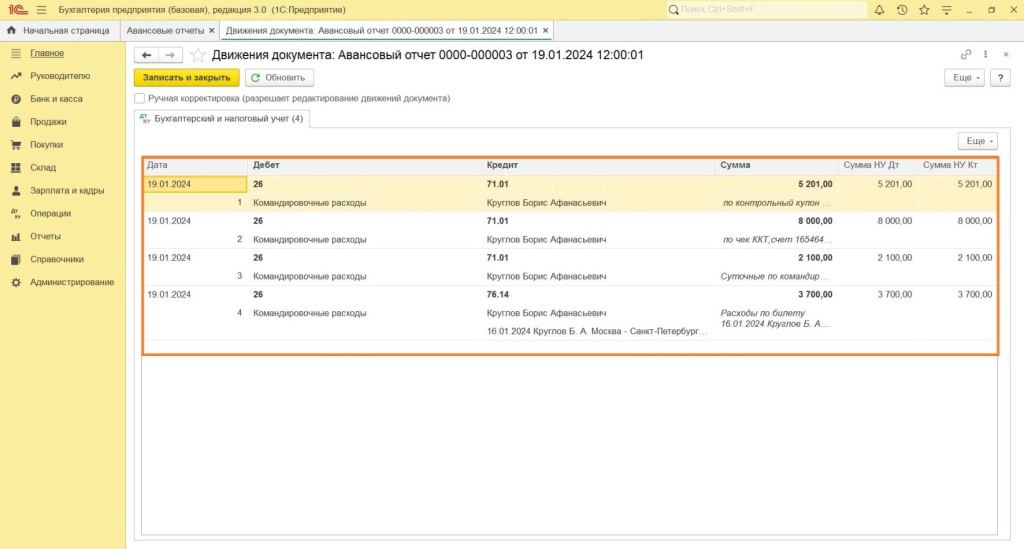Click the back navigation arrow
Screen dimensions: 1024x549
(x=147, y=55)
